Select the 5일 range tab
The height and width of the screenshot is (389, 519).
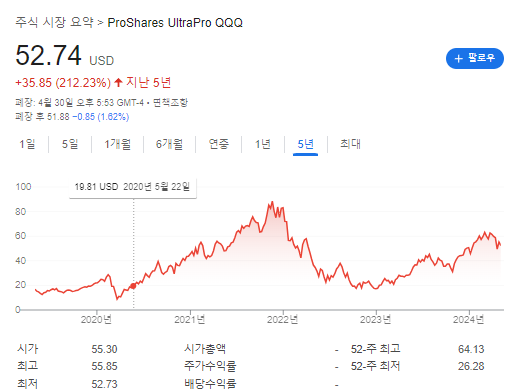click(70, 144)
